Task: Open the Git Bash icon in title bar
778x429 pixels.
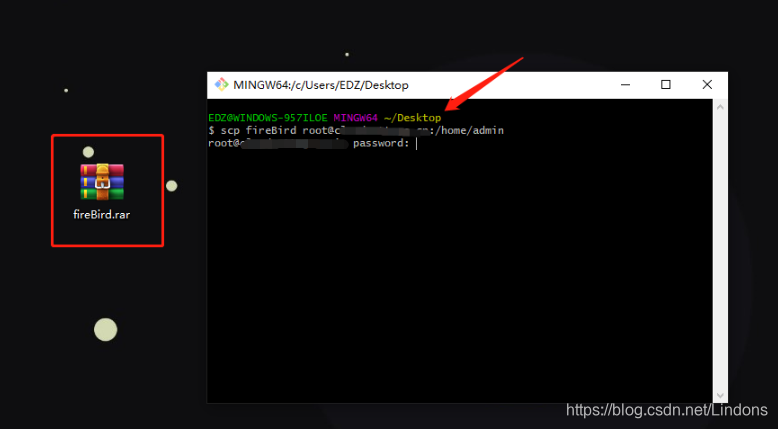Action: coord(221,85)
